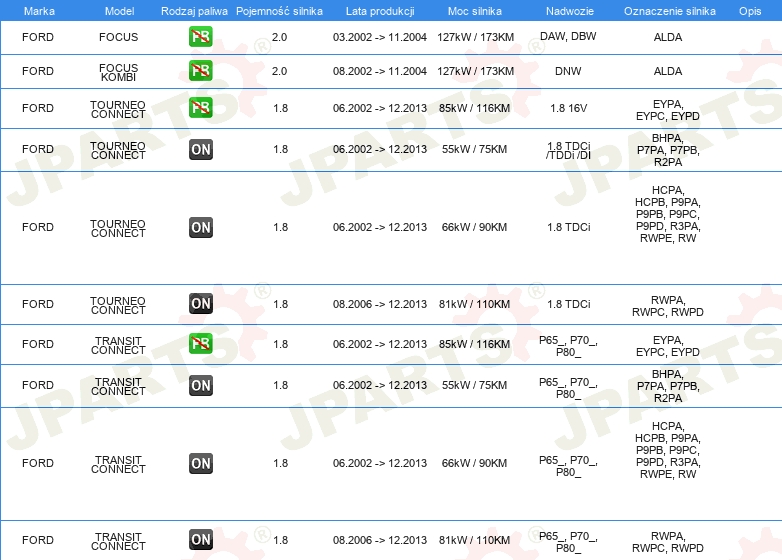This screenshot has height=560, width=782.
Task: Click the Opis column header
Action: [750, 11]
